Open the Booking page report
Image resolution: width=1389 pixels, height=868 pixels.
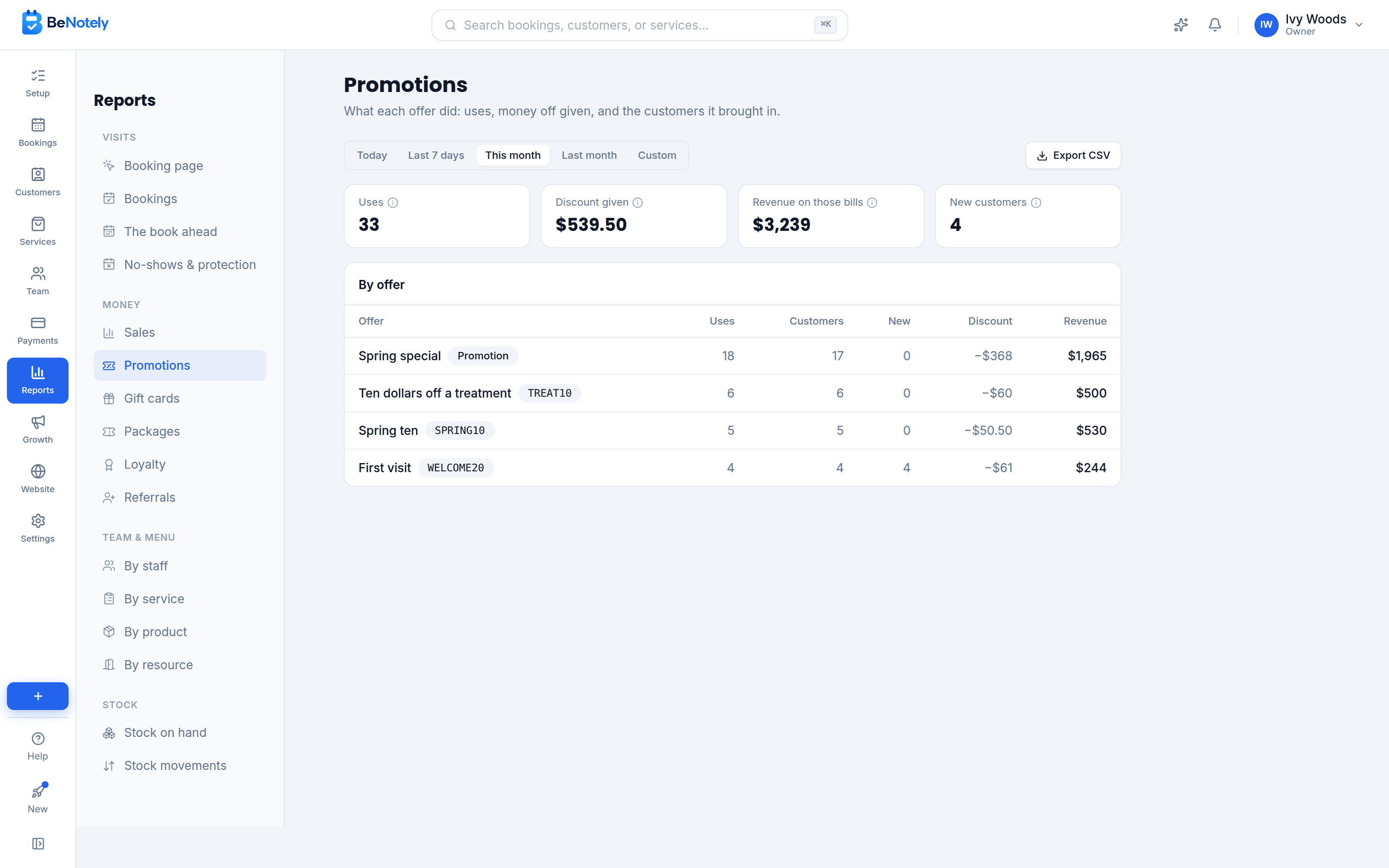click(x=180, y=166)
